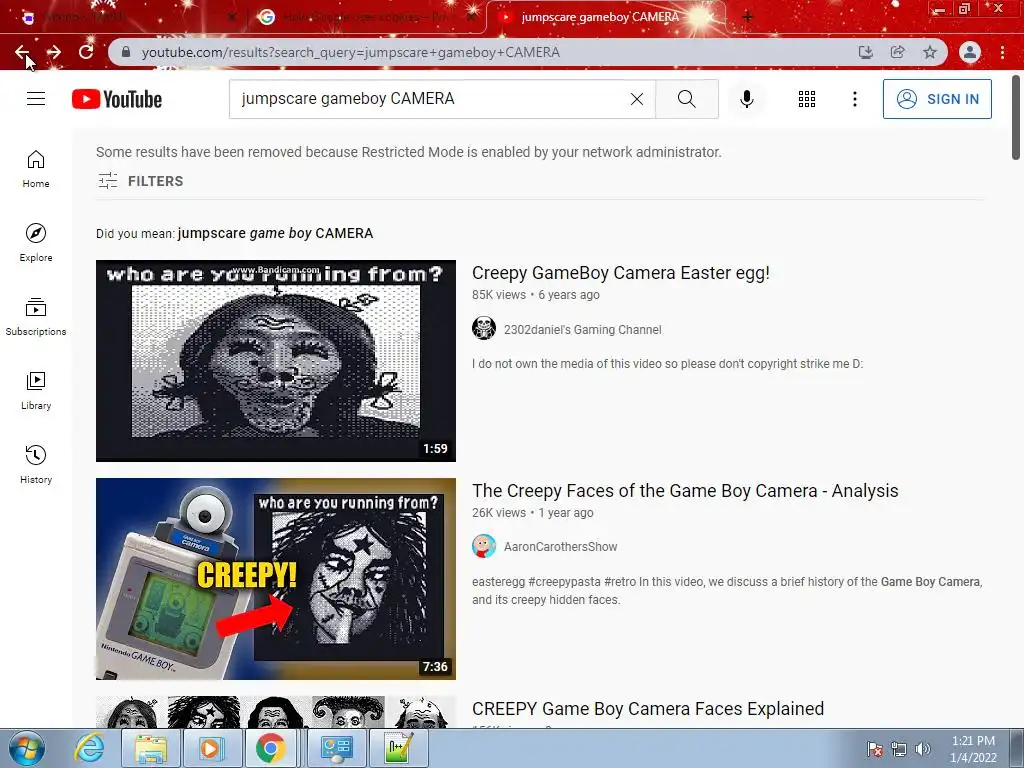Open the YouTube hamburger guide menu
The image size is (1024, 768).
[36, 99]
